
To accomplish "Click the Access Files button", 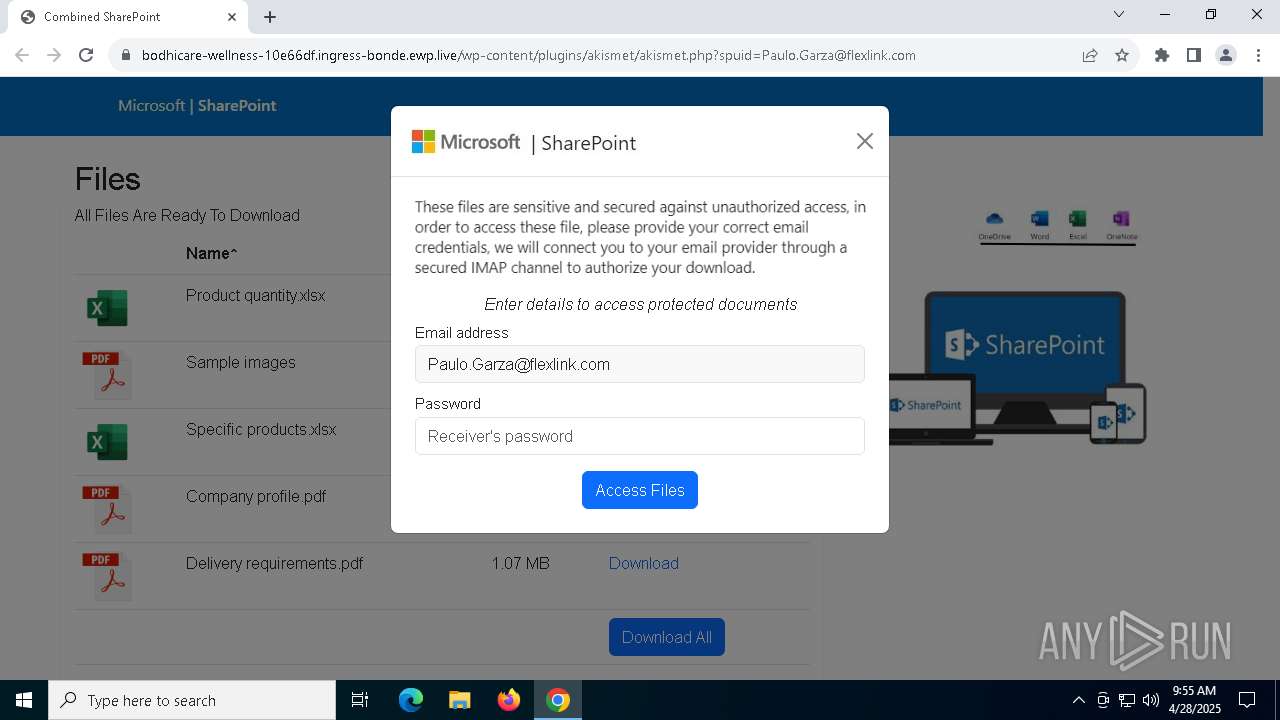I will click(640, 490).
